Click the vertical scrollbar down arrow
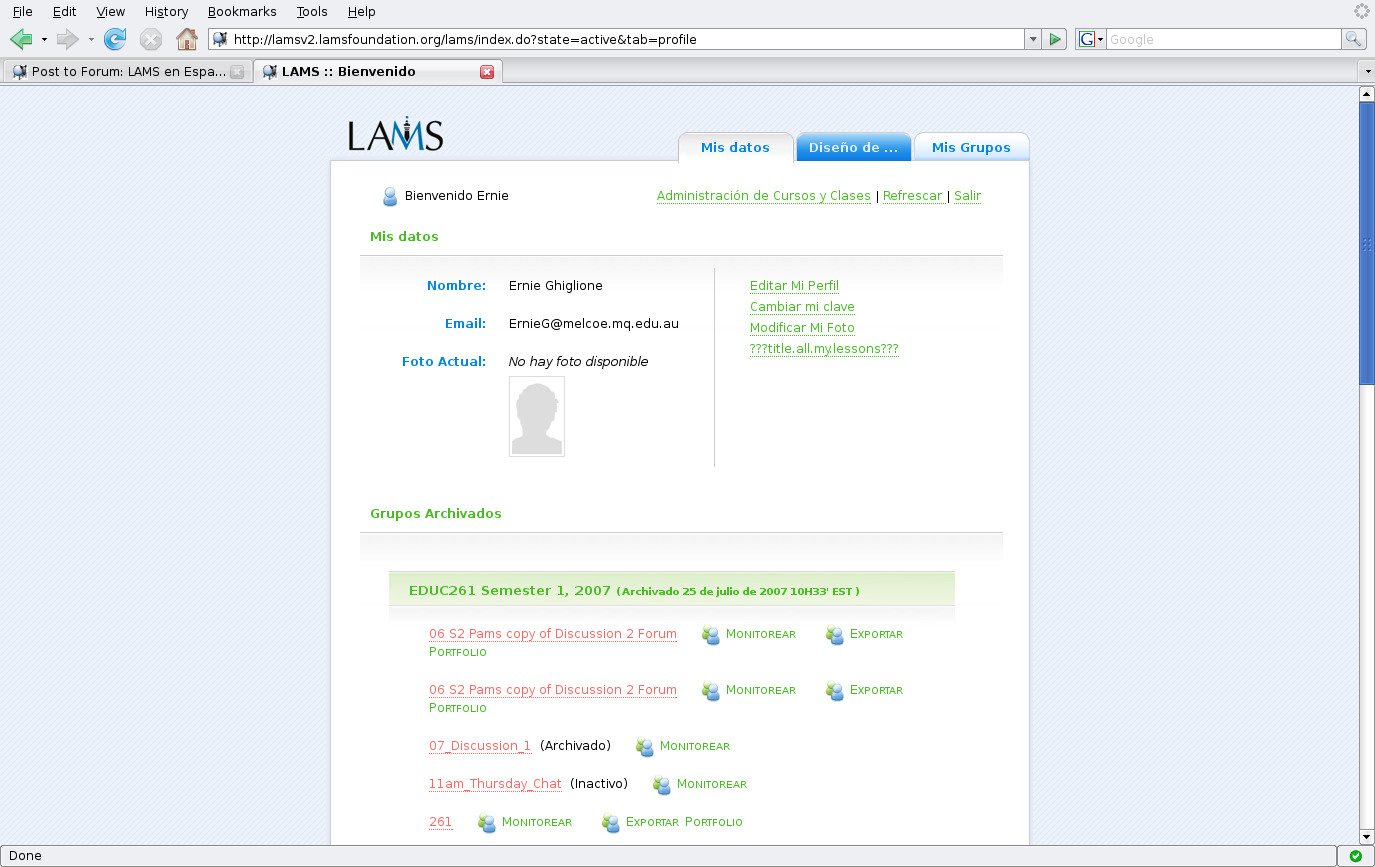The height and width of the screenshot is (867, 1375). [x=1366, y=836]
